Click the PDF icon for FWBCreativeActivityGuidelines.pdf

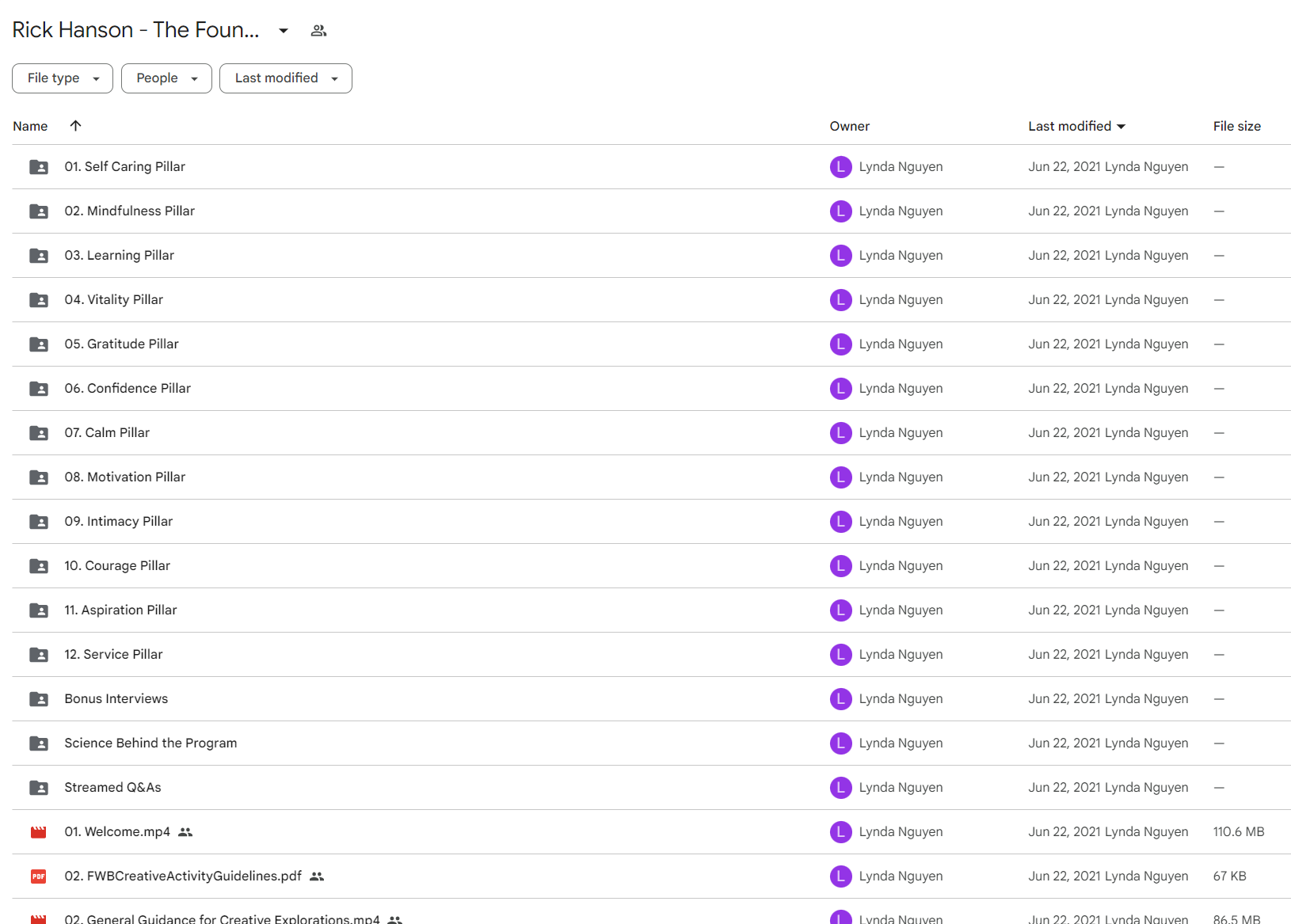point(39,876)
